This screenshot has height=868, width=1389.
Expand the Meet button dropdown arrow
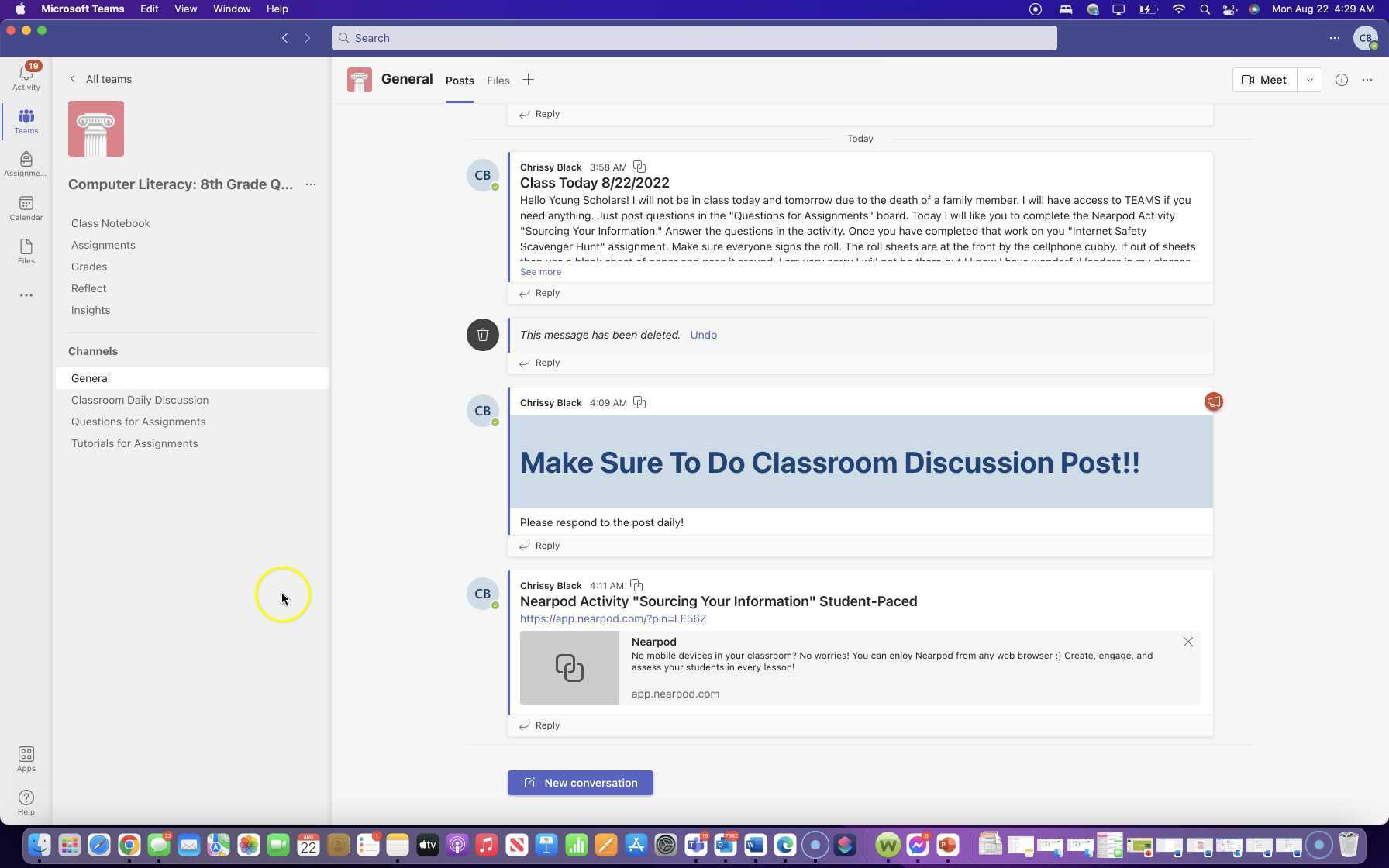point(1309,80)
